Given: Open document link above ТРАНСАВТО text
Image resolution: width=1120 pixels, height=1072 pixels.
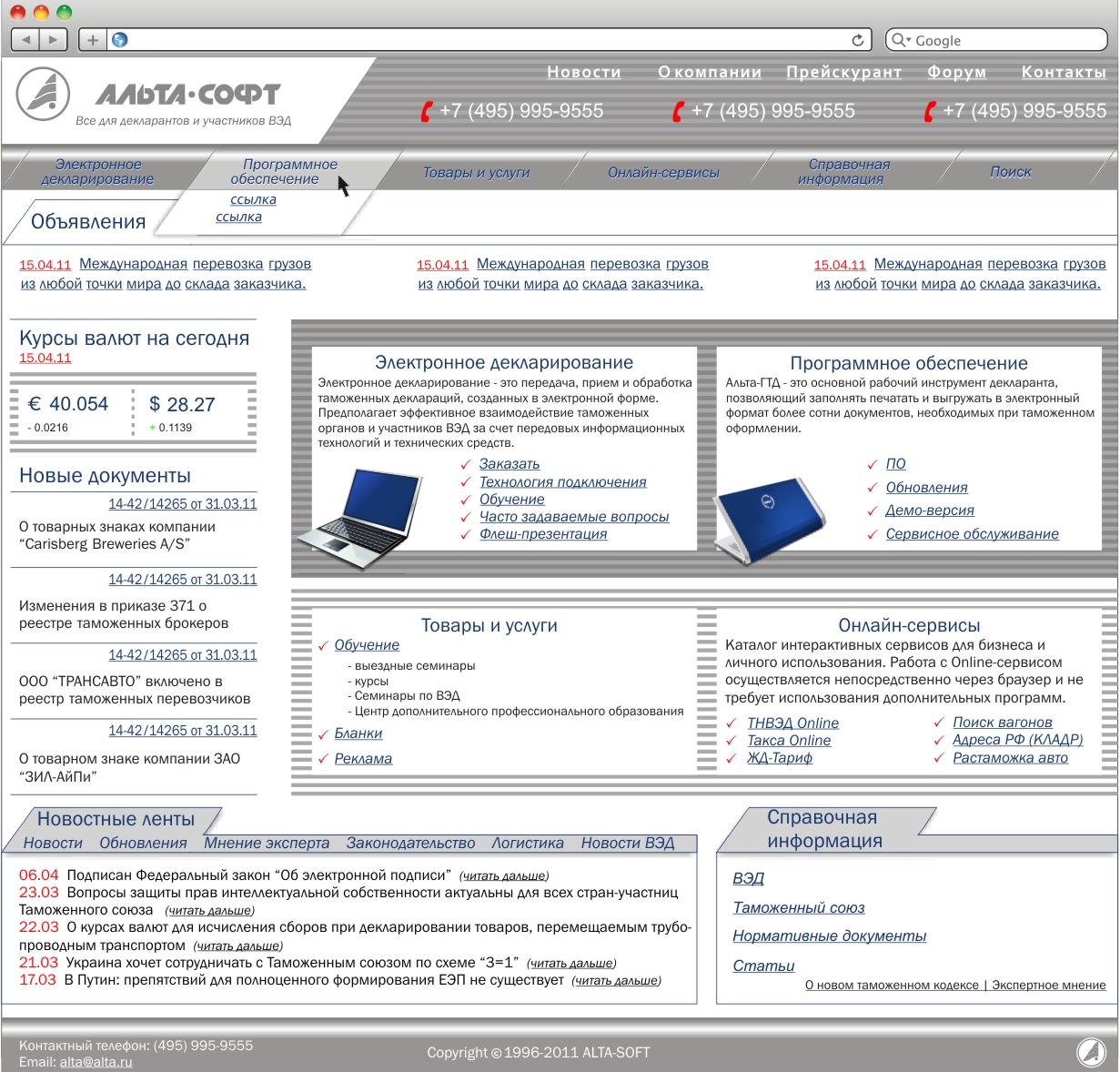Looking at the screenshot, I should (x=183, y=654).
